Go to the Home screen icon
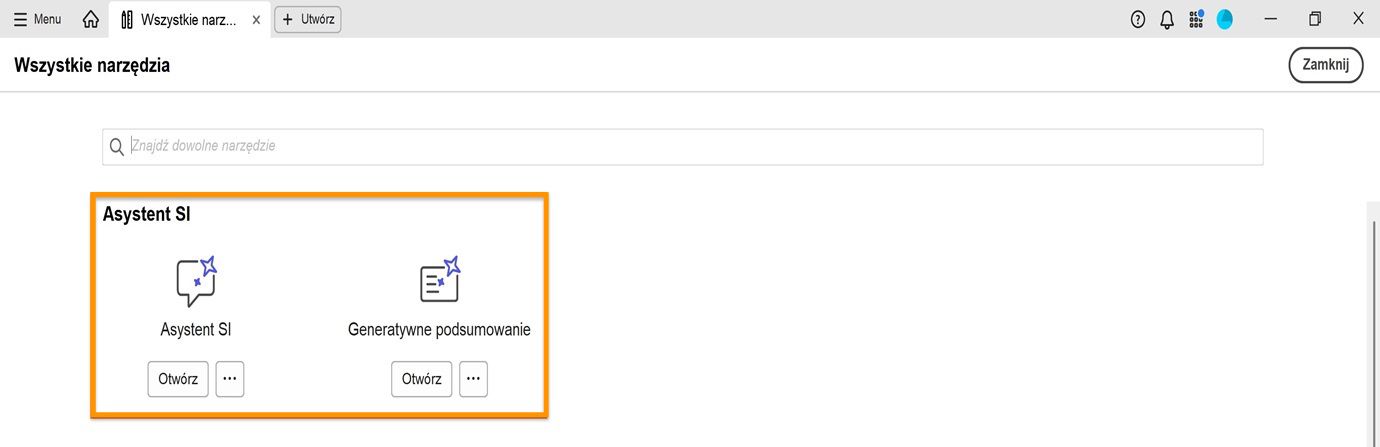 [91, 19]
